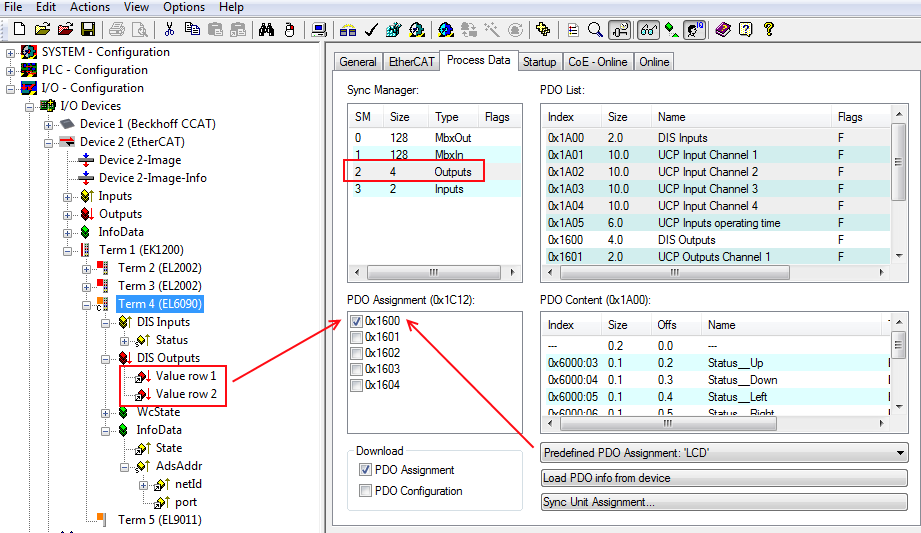Click the list properties toolbar icon
921x533 pixels.
click(573, 29)
